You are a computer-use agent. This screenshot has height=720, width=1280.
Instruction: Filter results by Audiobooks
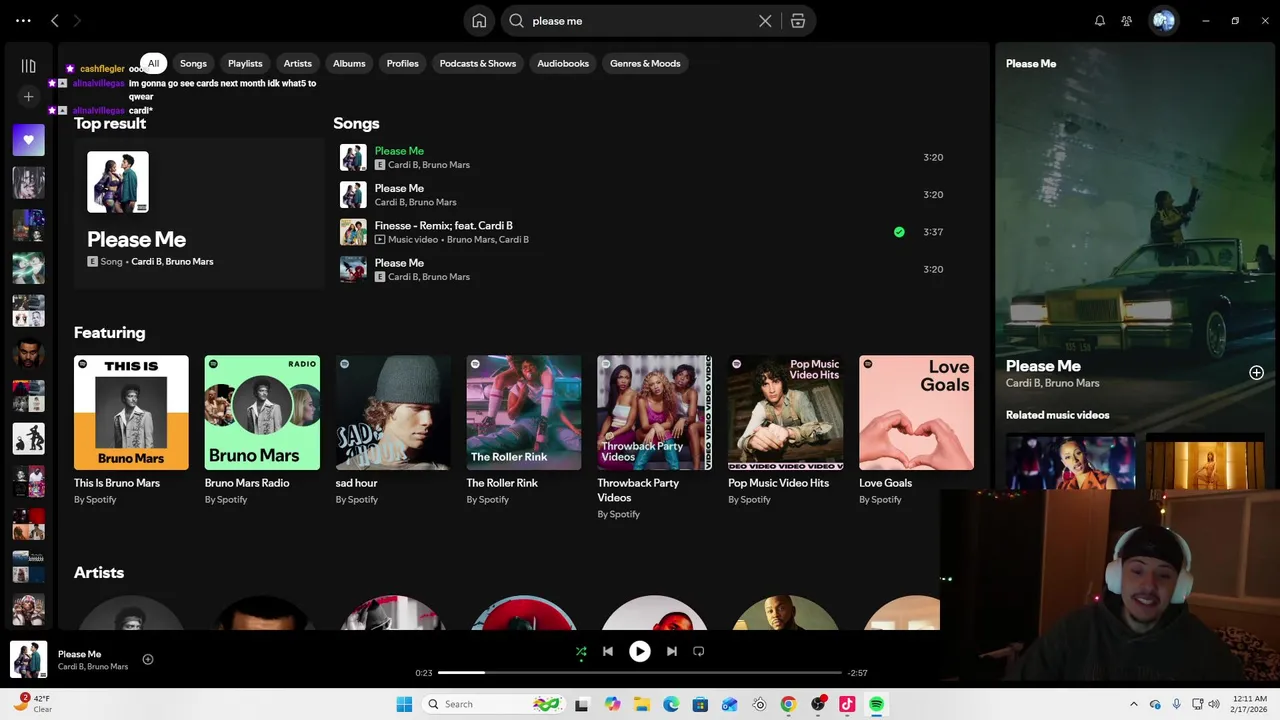point(563,63)
